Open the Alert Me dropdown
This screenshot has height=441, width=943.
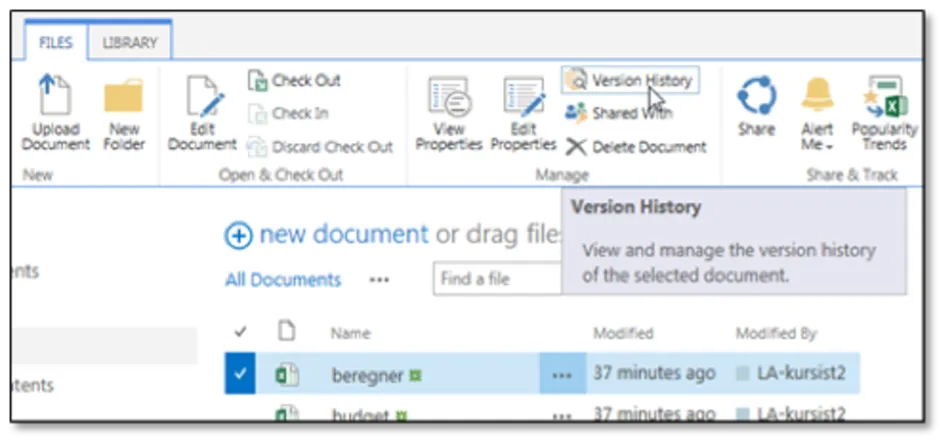(817, 113)
